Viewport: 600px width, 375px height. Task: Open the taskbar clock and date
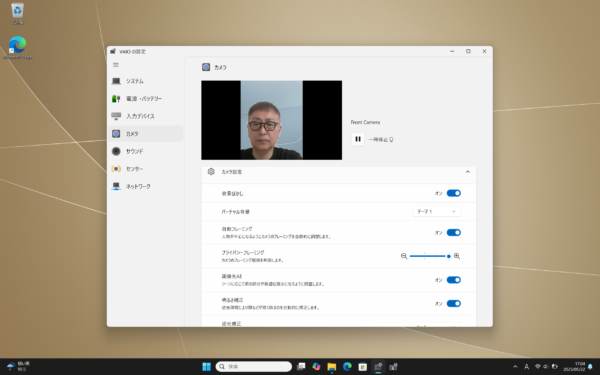click(x=574, y=367)
